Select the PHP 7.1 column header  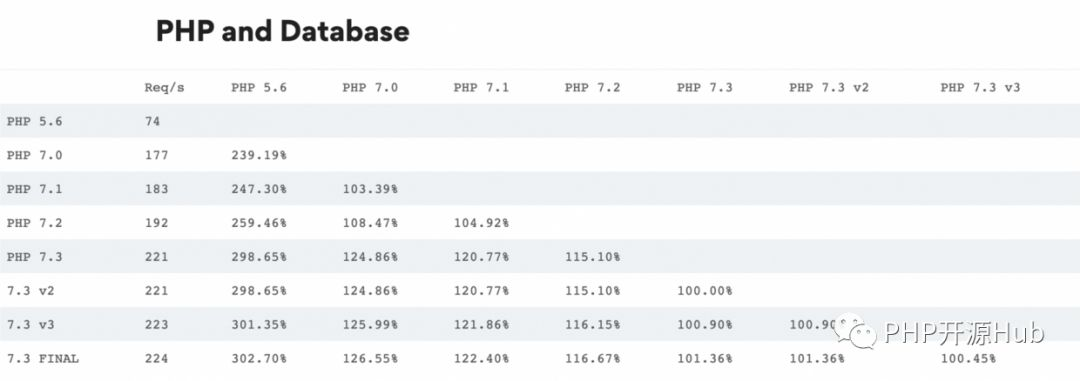click(481, 87)
